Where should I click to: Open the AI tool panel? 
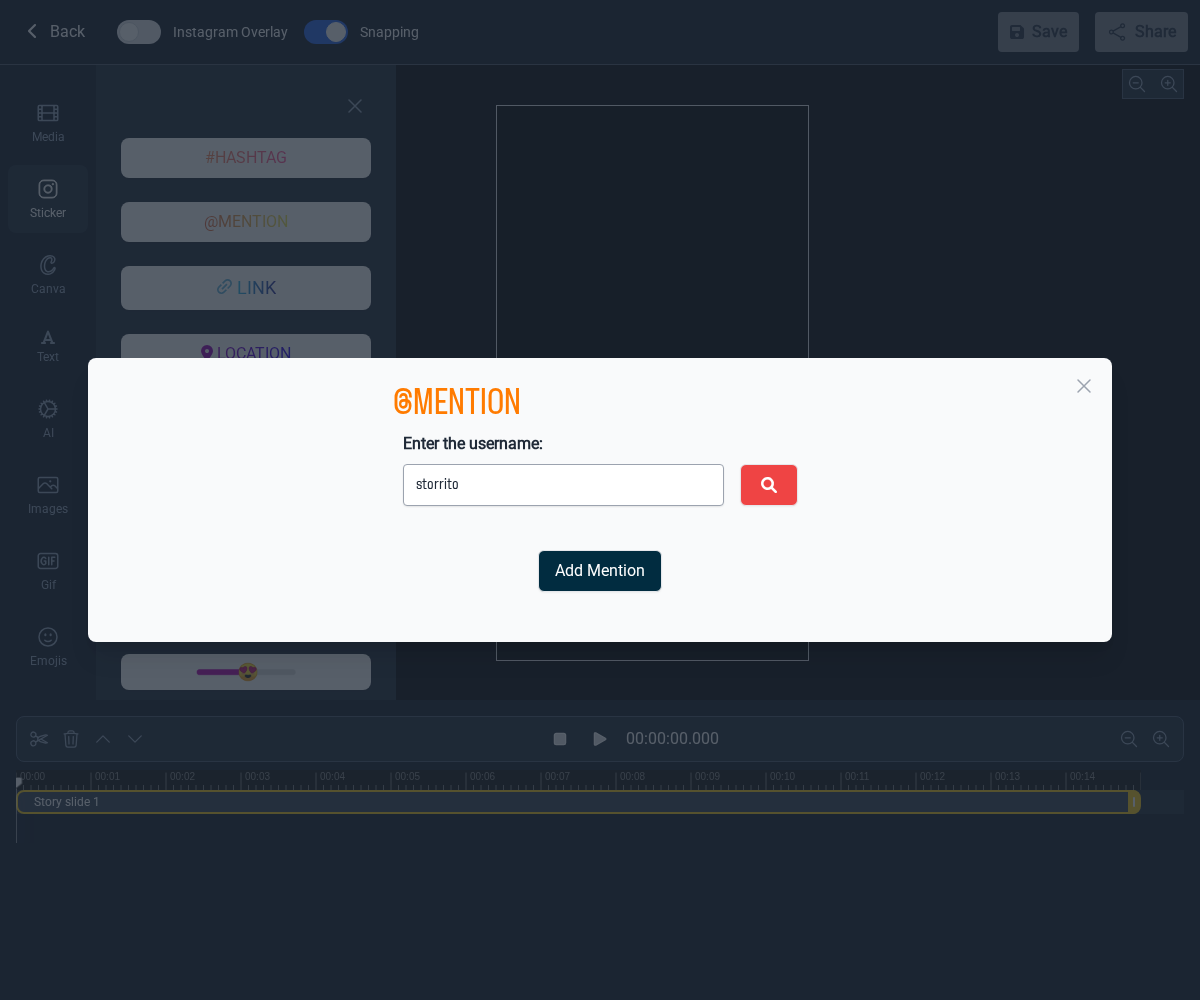tap(48, 419)
